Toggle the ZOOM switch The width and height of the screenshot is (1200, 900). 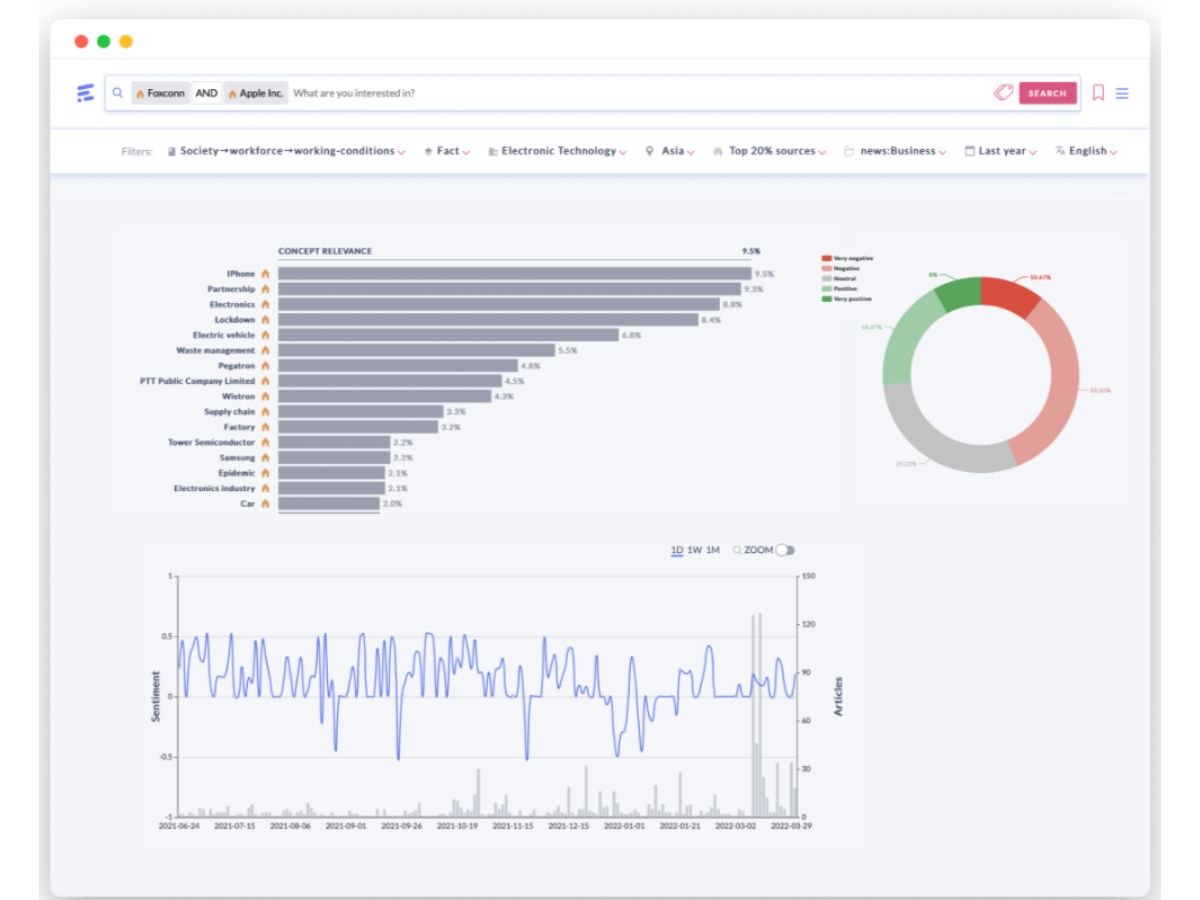click(785, 550)
